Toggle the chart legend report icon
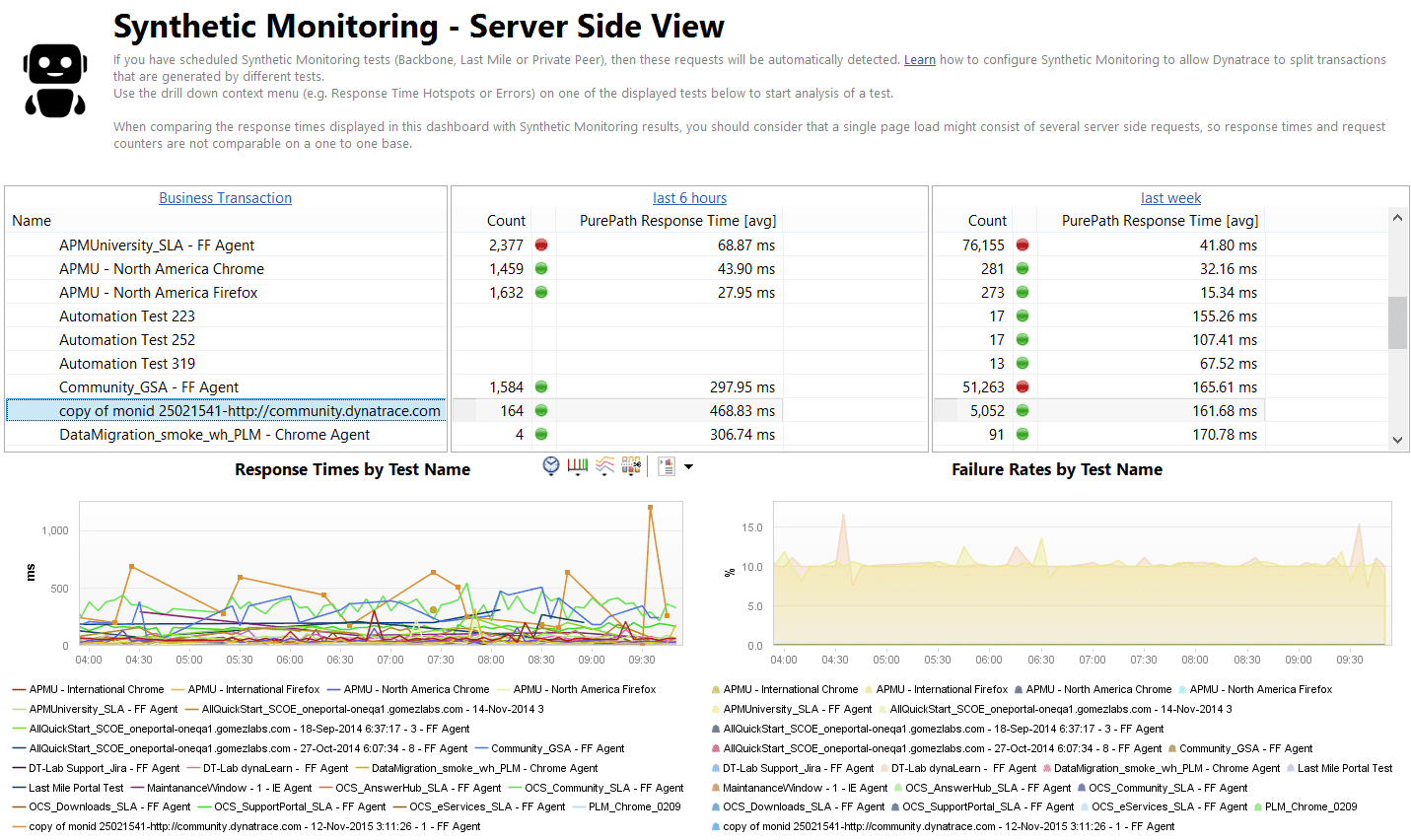1411x840 pixels. [x=667, y=466]
